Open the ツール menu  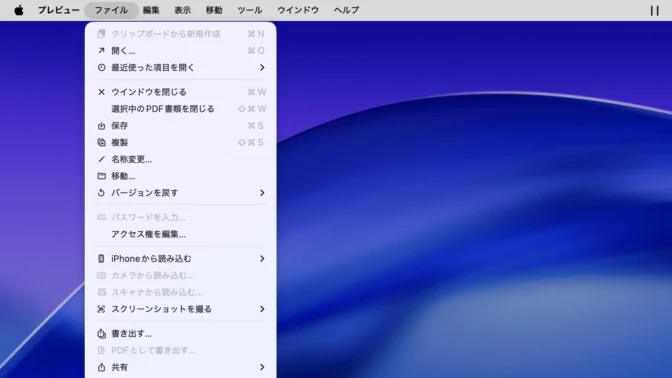point(249,10)
